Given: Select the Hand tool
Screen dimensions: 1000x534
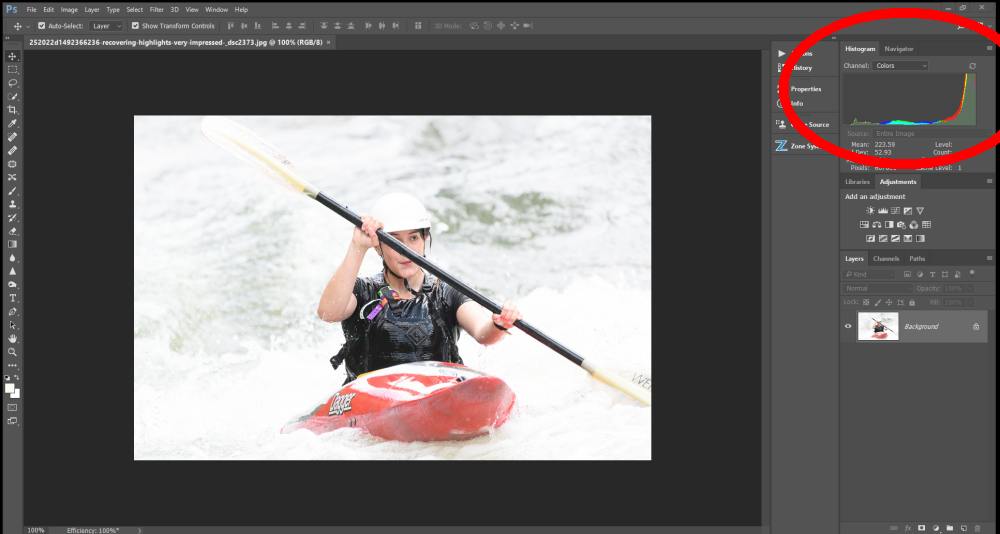Looking at the screenshot, I should coord(13,339).
